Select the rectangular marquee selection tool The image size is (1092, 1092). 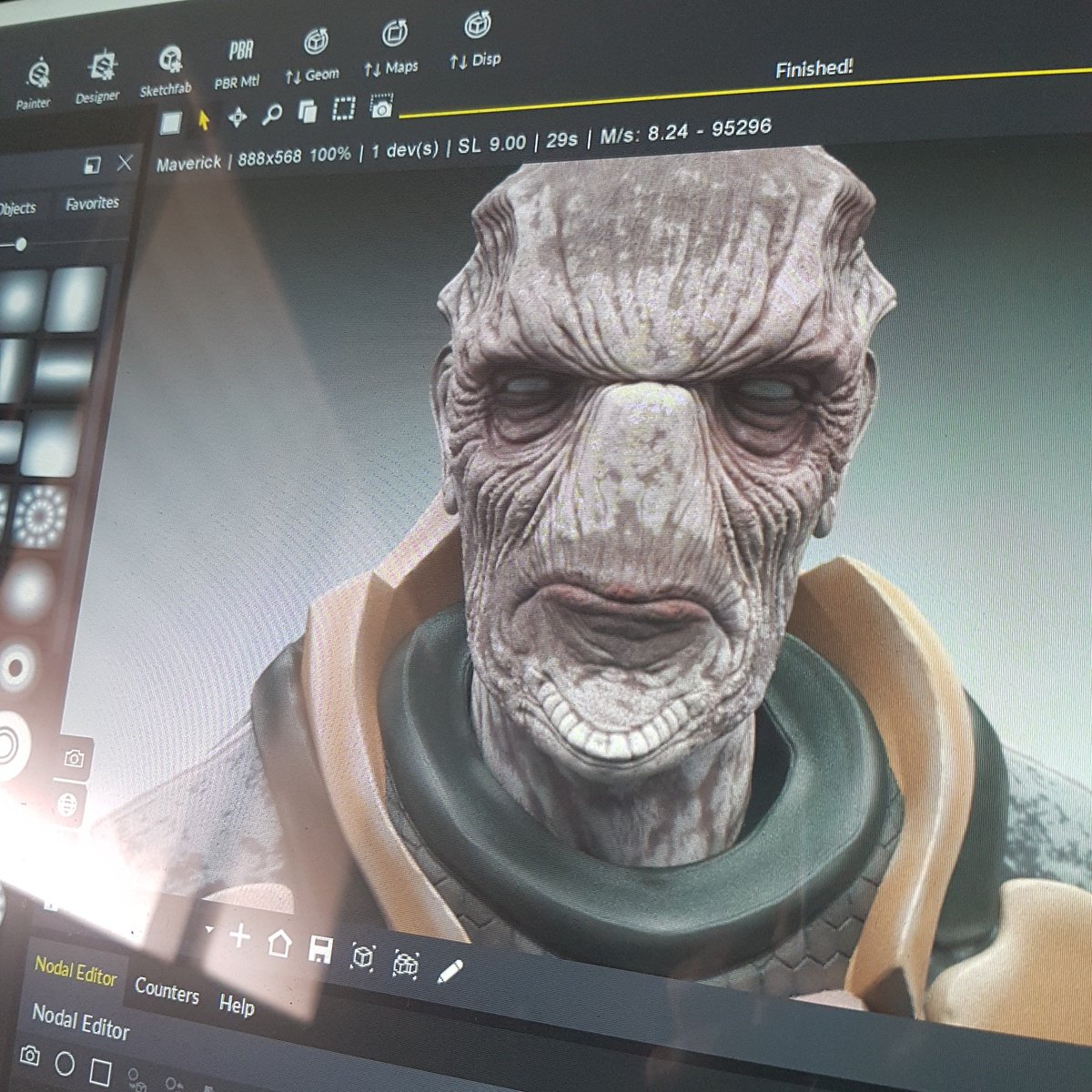point(342,112)
